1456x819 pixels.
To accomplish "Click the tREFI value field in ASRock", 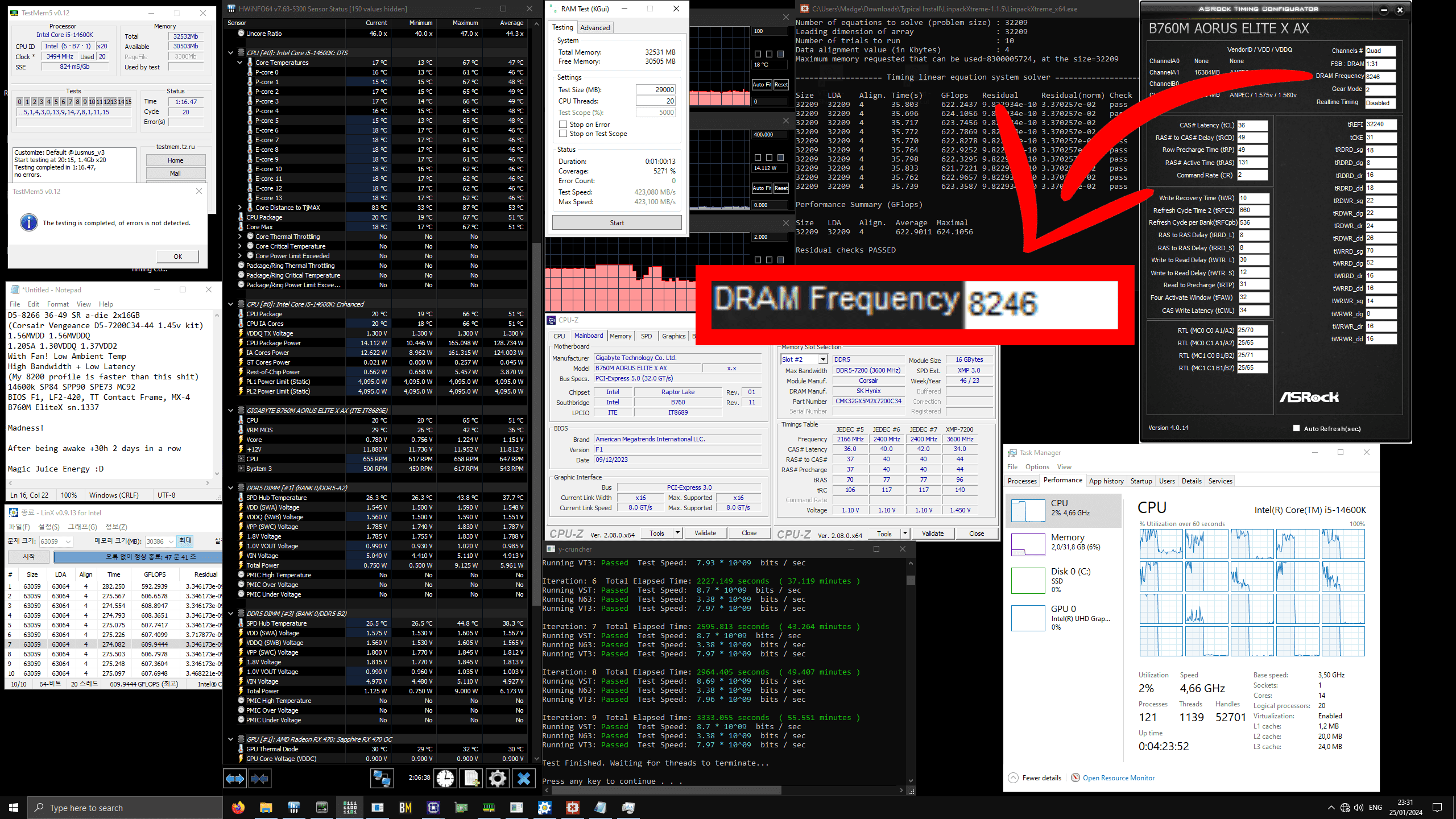I will [1380, 124].
